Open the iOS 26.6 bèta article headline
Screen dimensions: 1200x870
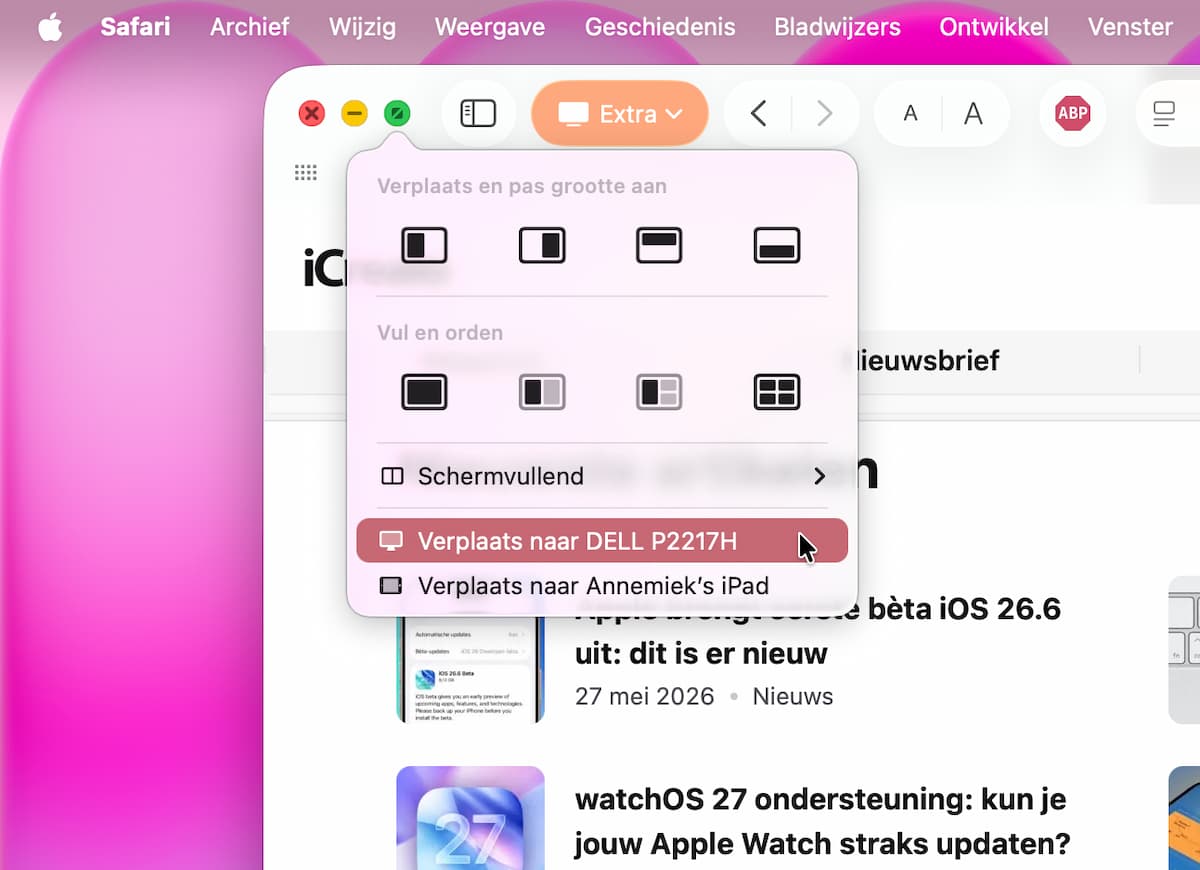(818, 631)
